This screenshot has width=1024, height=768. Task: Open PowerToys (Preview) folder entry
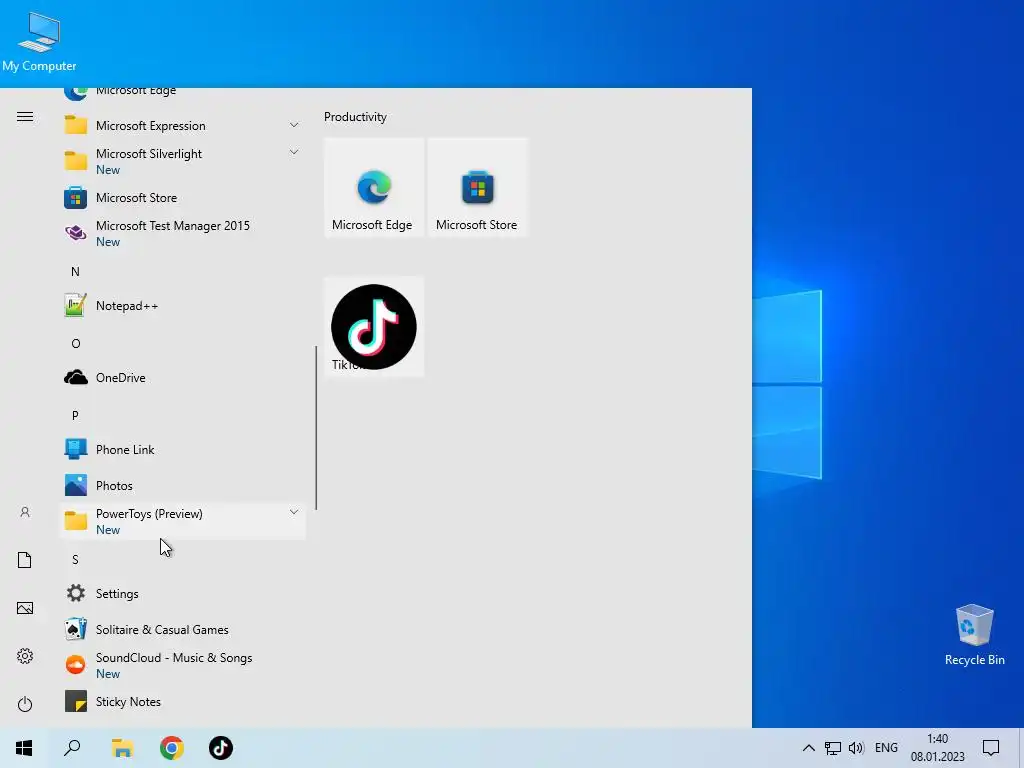182,521
